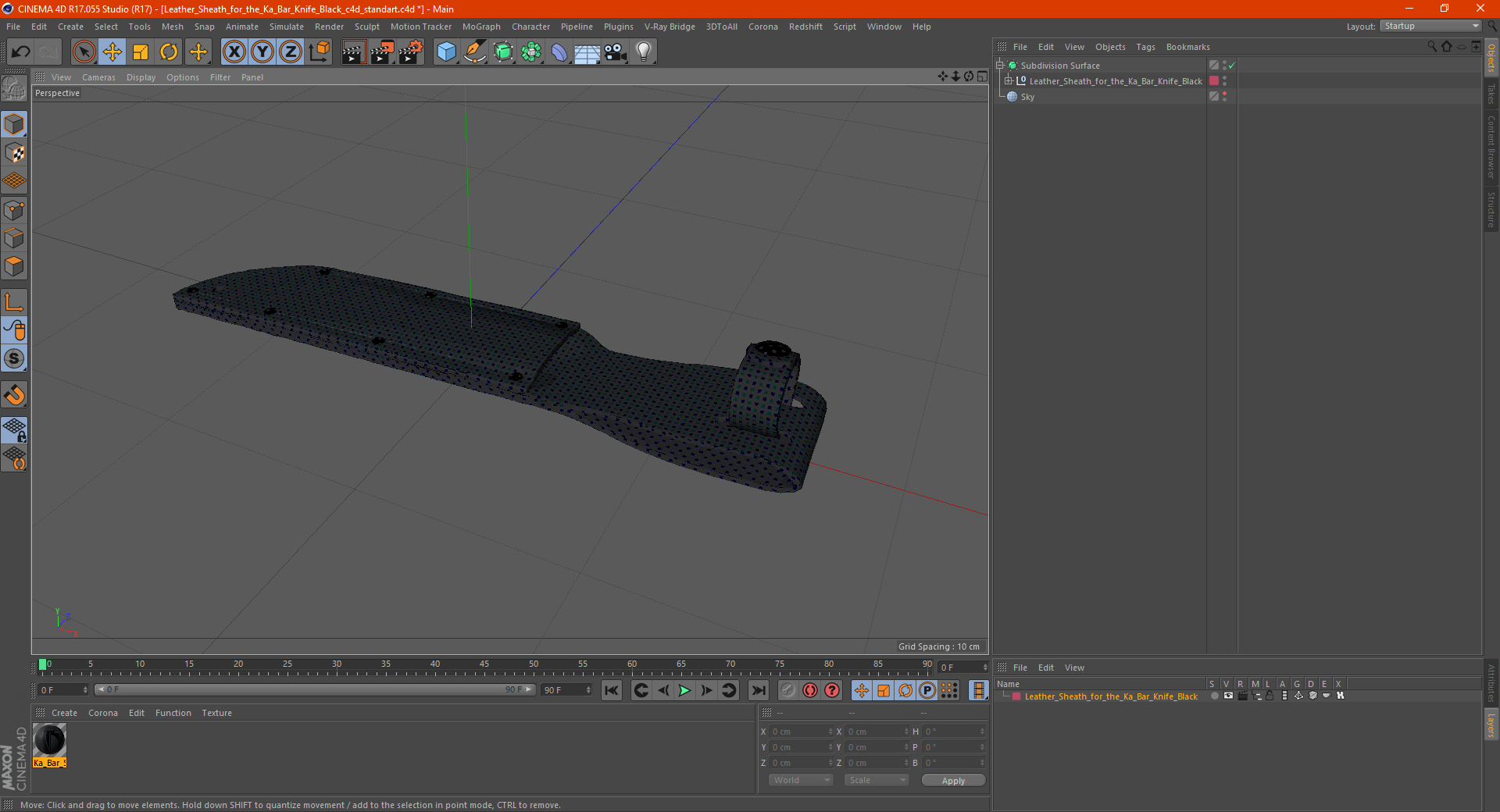Open the spline Pen tool

tap(474, 52)
